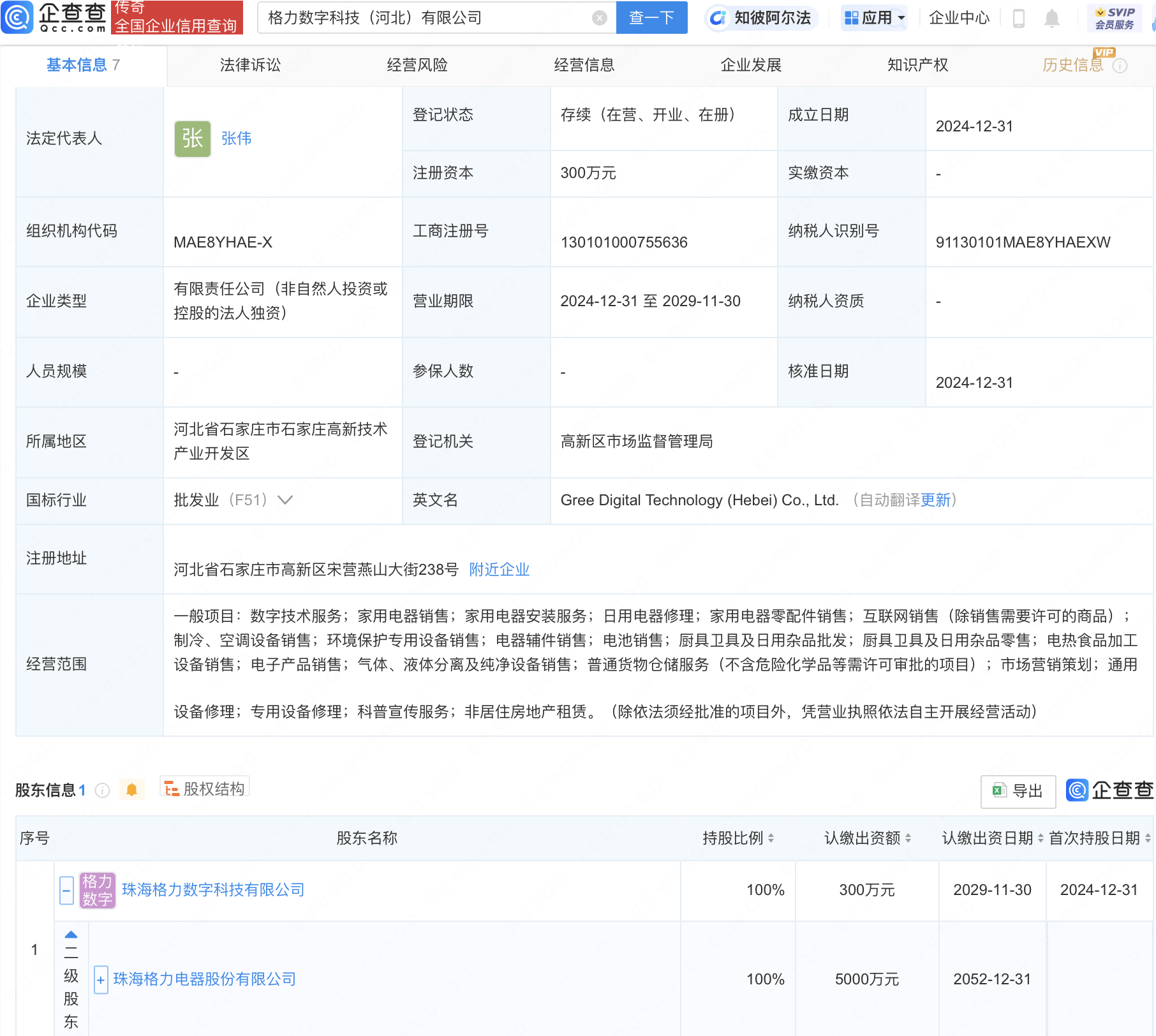Switch to the 知识产权 tab

point(917,65)
